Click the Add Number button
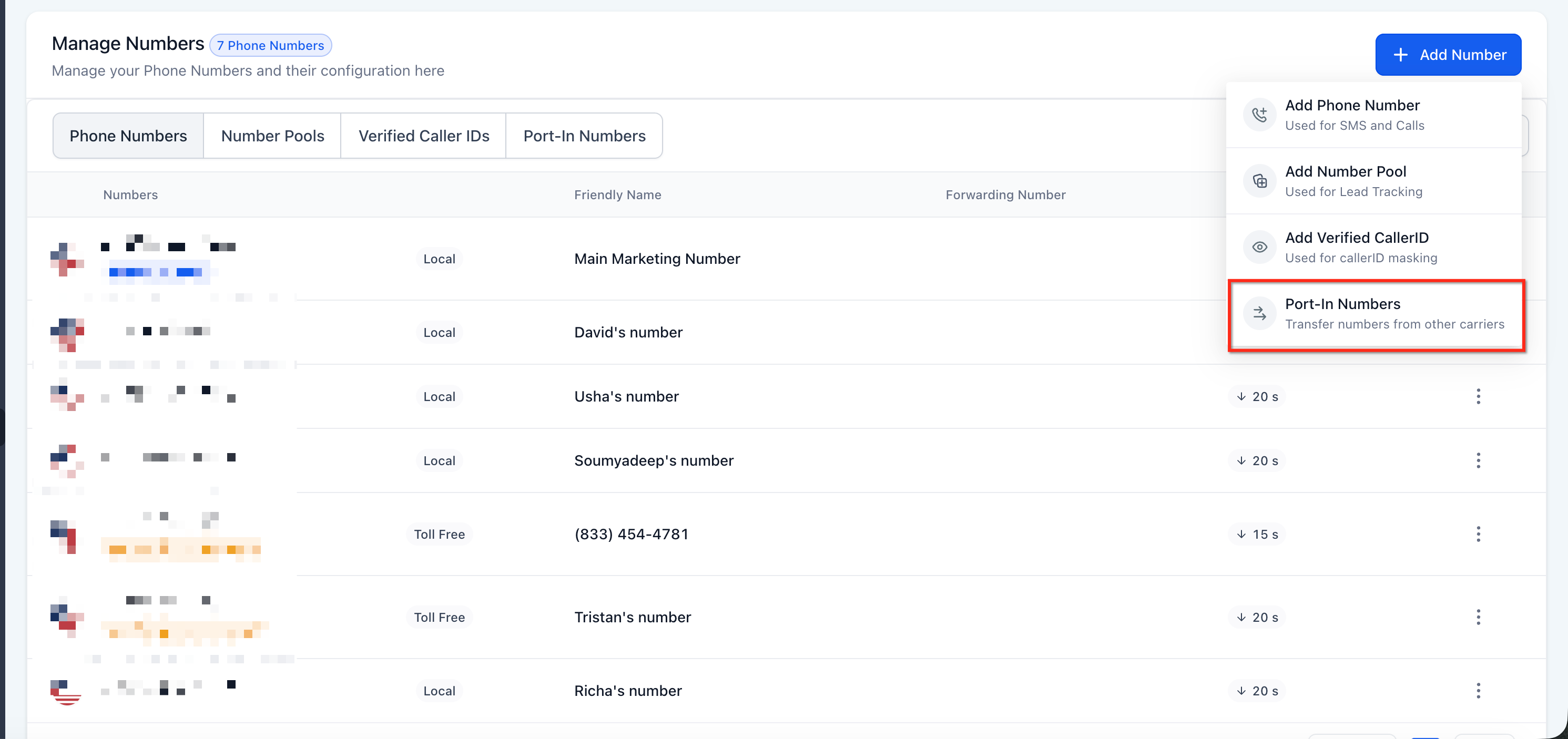Viewport: 1568px width, 739px height. coord(1448,55)
